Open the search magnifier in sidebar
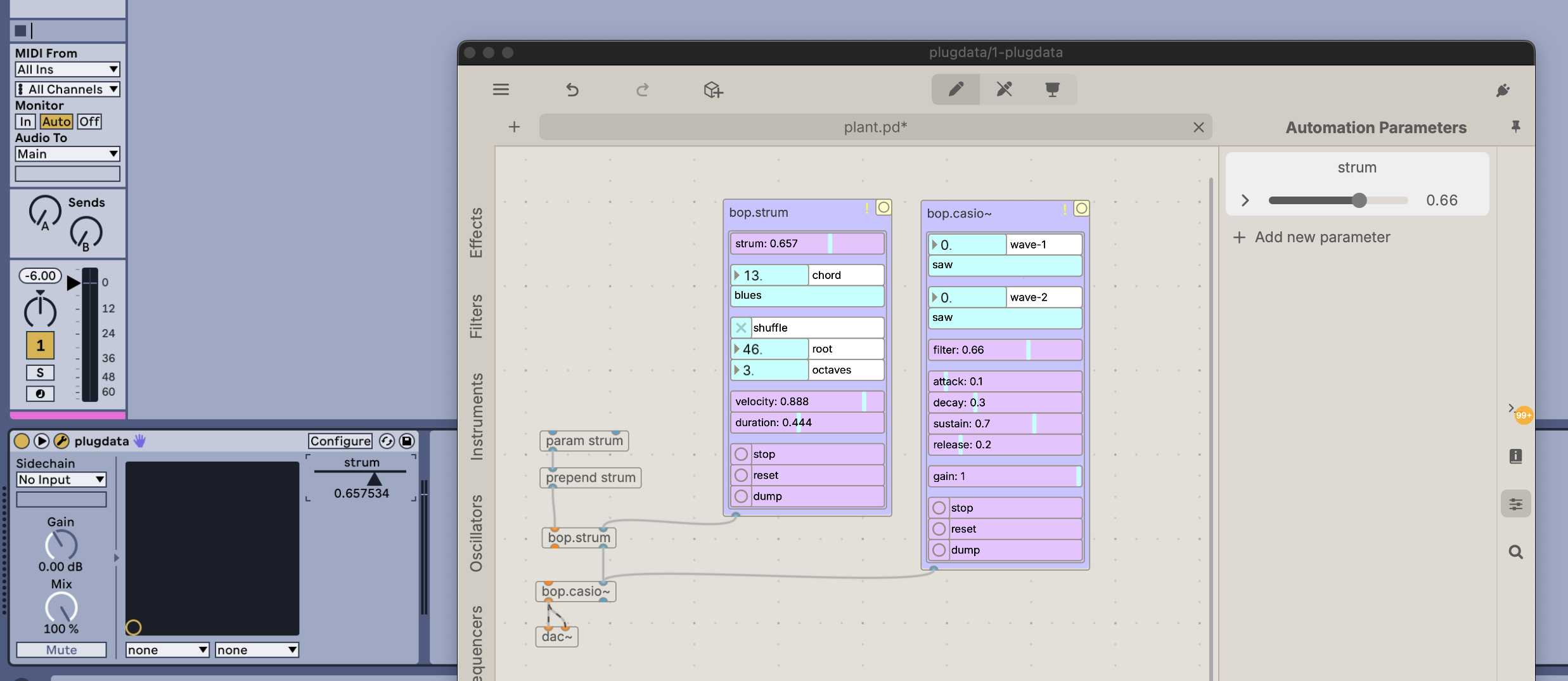Viewport: 1568px width, 681px height. point(1515,552)
